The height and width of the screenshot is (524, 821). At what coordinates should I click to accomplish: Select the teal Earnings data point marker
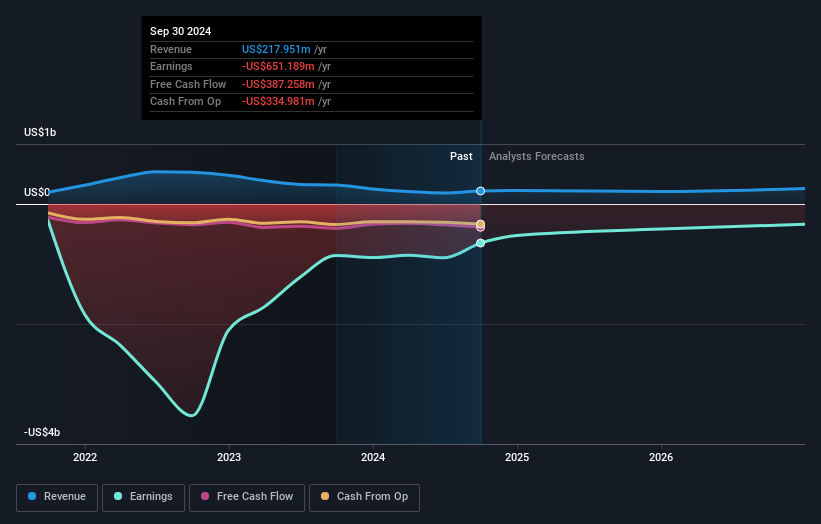(x=480, y=243)
